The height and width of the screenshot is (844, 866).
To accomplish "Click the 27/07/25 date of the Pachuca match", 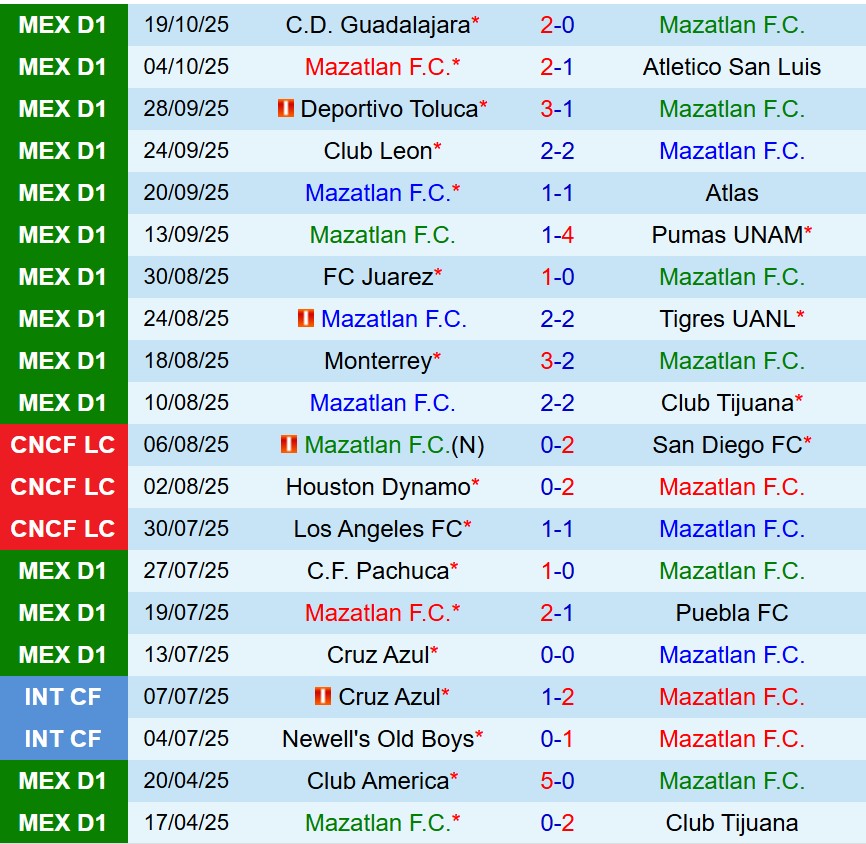I will [x=186, y=571].
